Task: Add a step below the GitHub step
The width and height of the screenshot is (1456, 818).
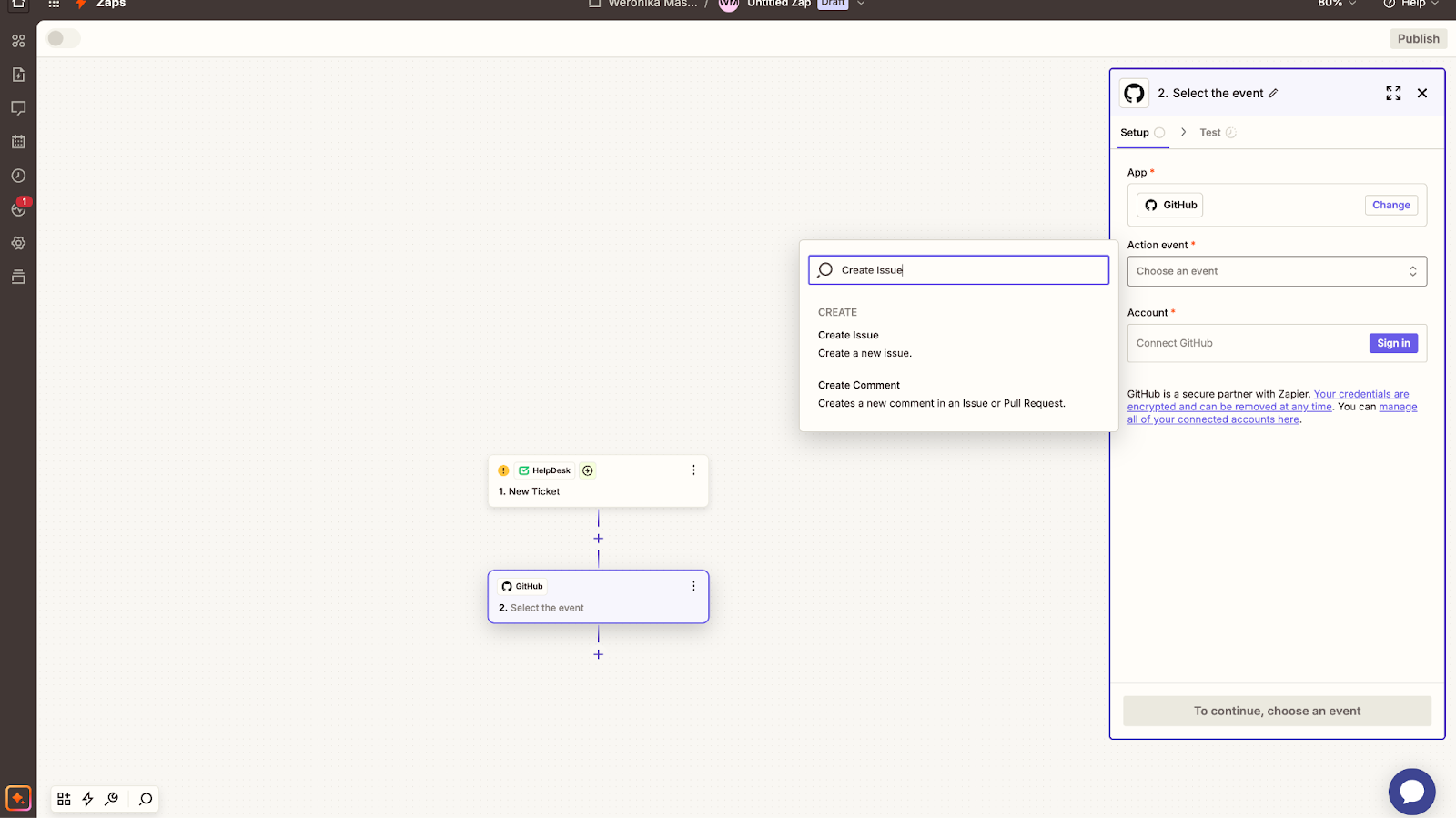Action: 598,654
